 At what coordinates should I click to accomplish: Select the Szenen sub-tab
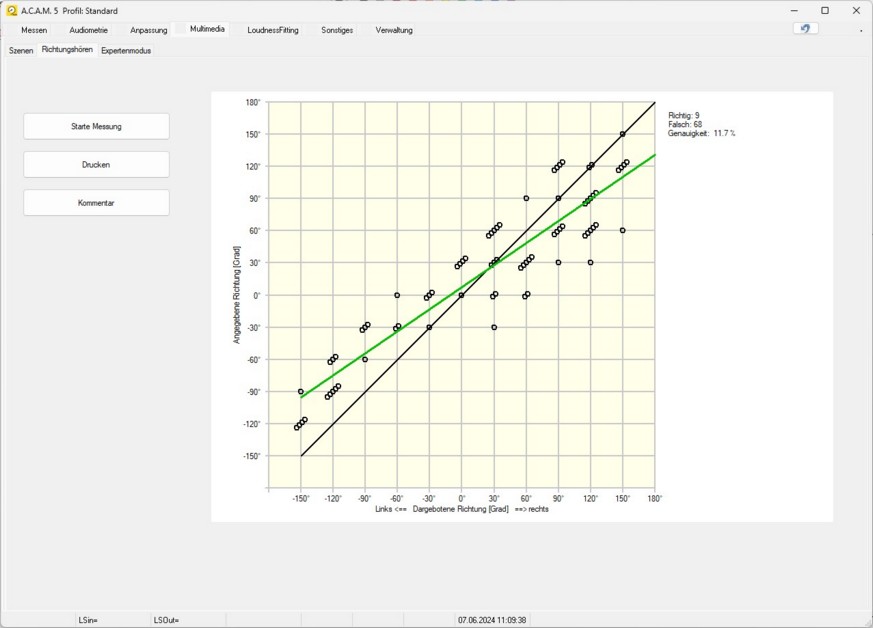pos(21,50)
